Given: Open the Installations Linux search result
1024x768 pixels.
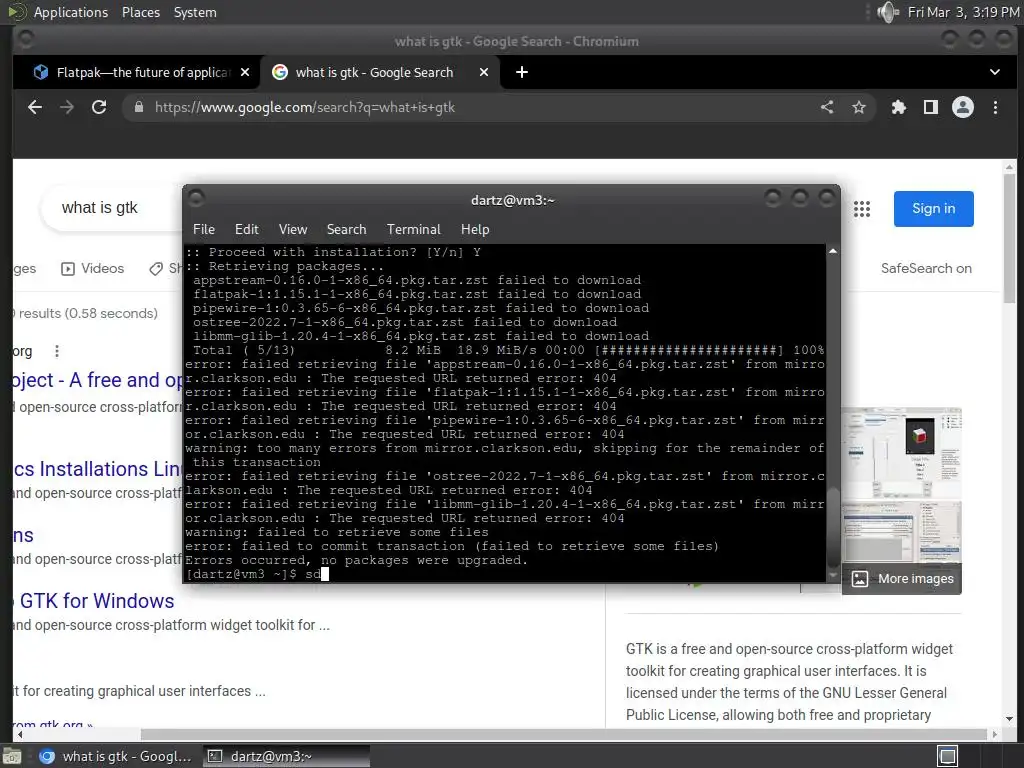Looking at the screenshot, I should point(98,469).
